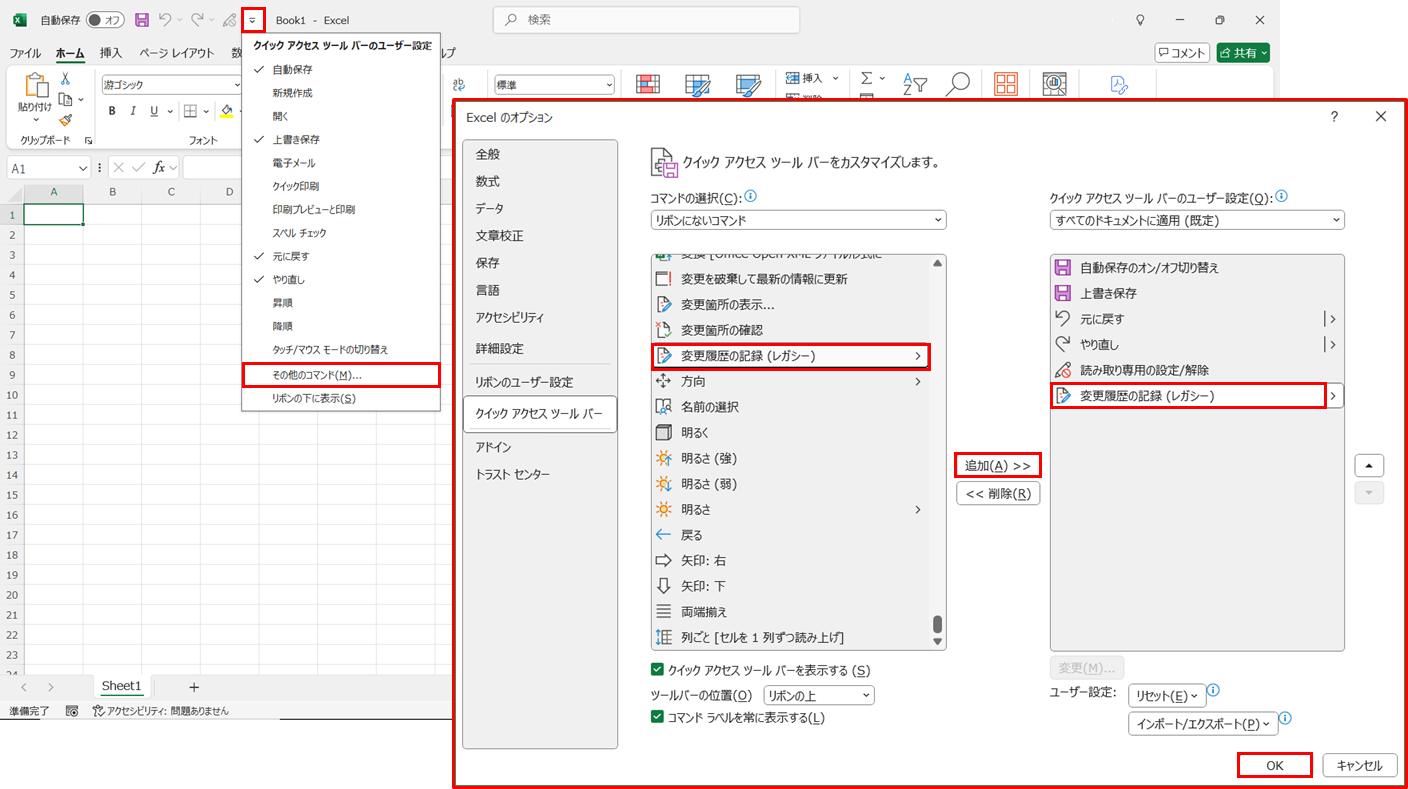This screenshot has height=789, width=1408.
Task: Click the Undo arrow in the title bar
Action: [166, 19]
